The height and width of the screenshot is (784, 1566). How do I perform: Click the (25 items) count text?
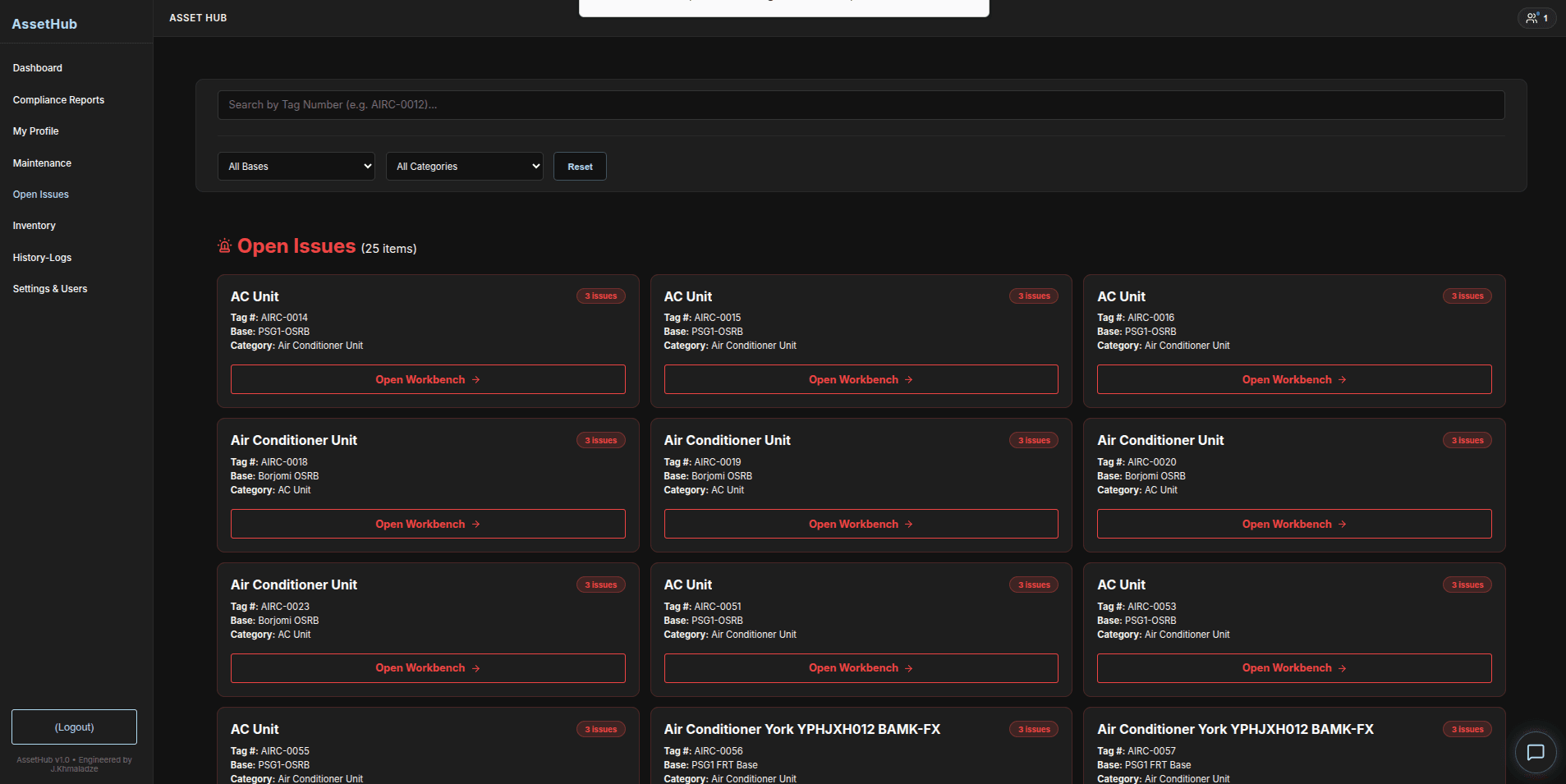point(389,249)
